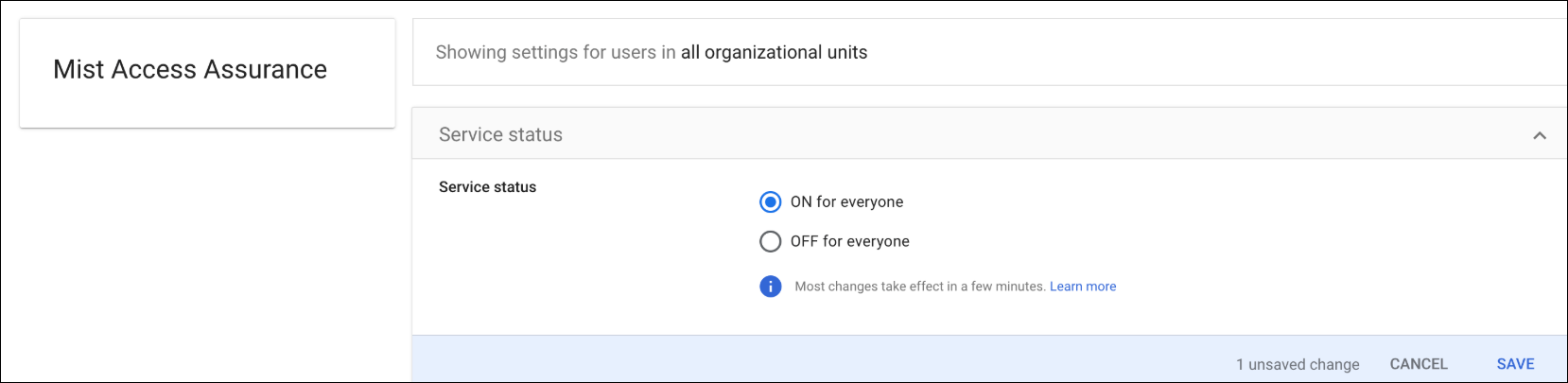The width and height of the screenshot is (1568, 383).
Task: Click the Showing settings for users text
Action: coord(555,52)
